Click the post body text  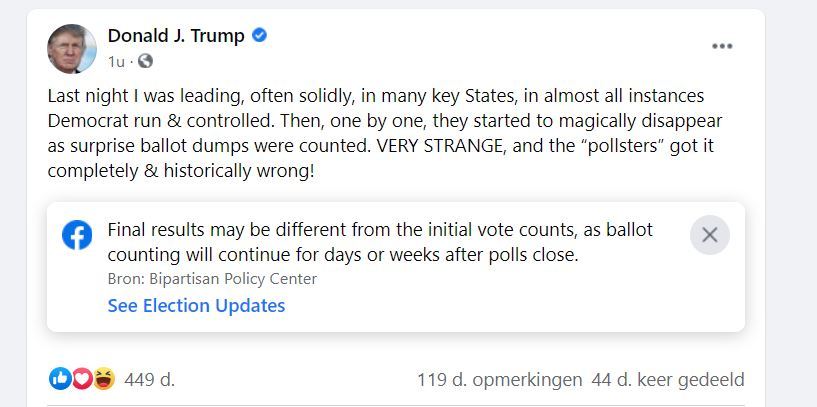[x=385, y=133]
